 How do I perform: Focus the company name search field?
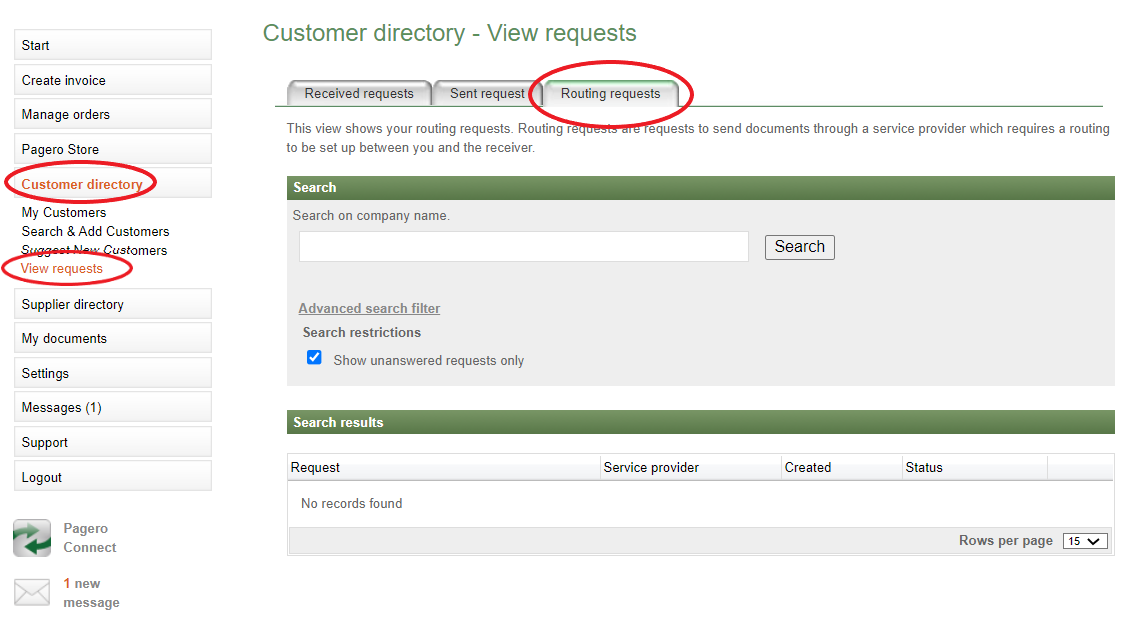pyautogui.click(x=524, y=246)
